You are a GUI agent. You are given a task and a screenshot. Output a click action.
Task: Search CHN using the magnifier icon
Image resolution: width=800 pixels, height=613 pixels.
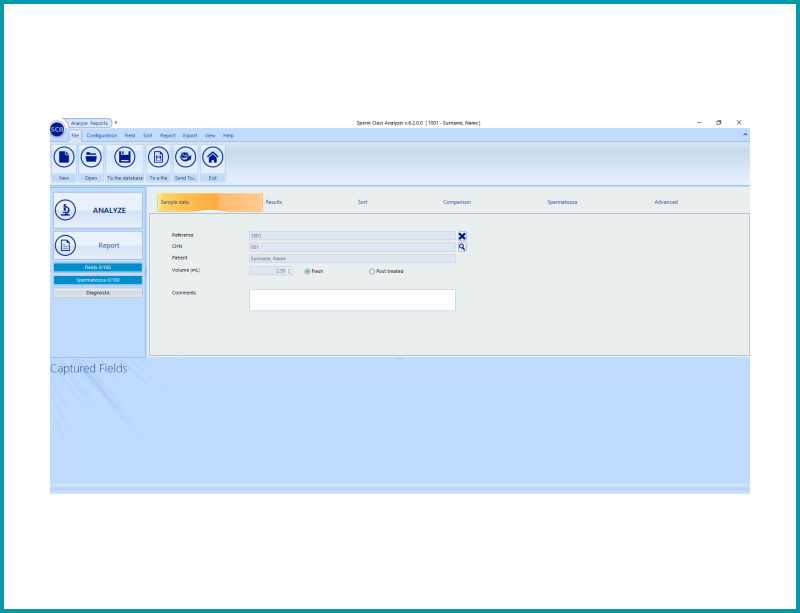(x=462, y=247)
